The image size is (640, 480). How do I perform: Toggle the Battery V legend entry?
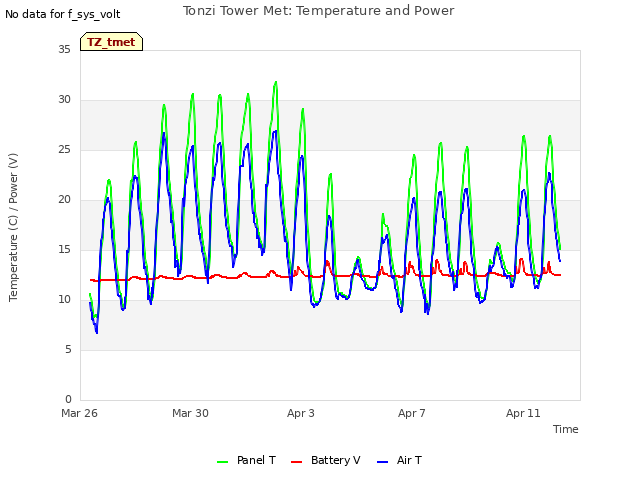click(325, 460)
